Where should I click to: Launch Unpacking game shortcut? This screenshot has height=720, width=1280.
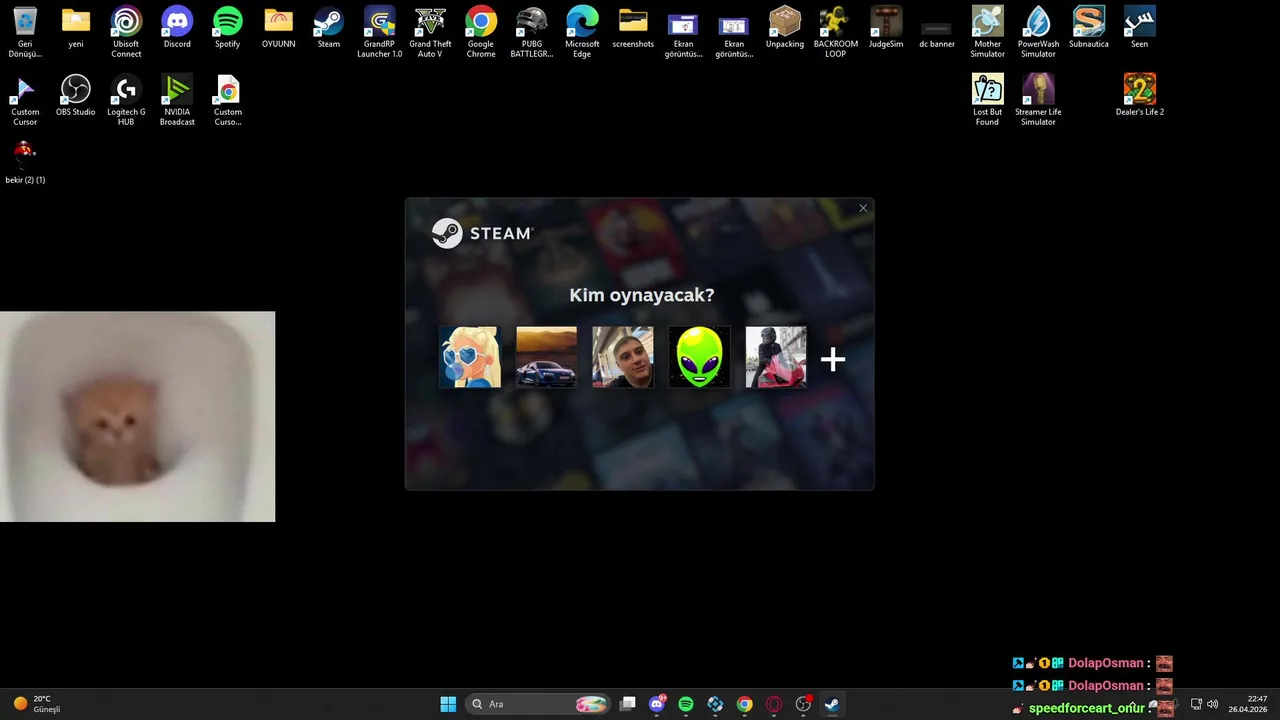point(785,28)
